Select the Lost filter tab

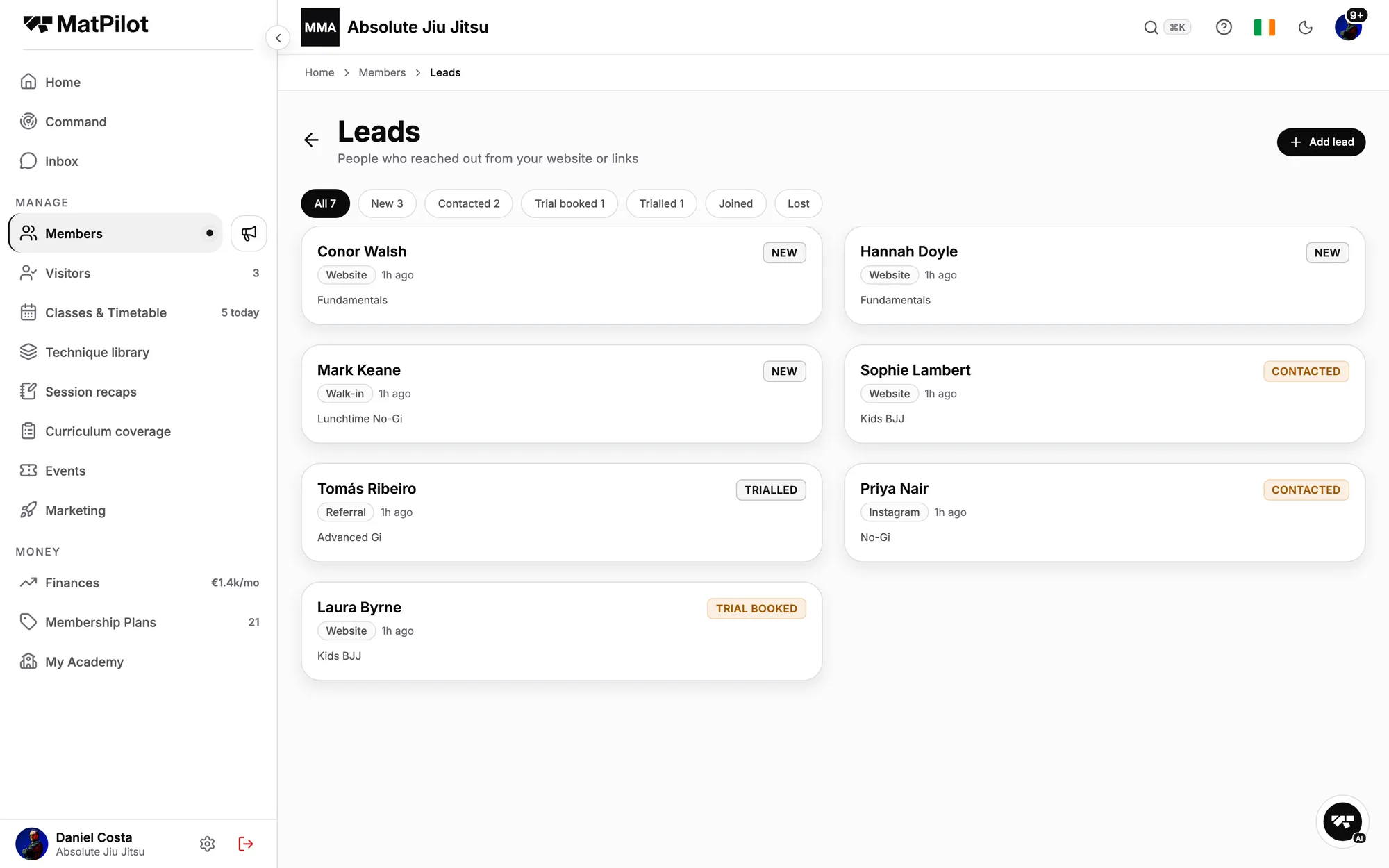(798, 203)
